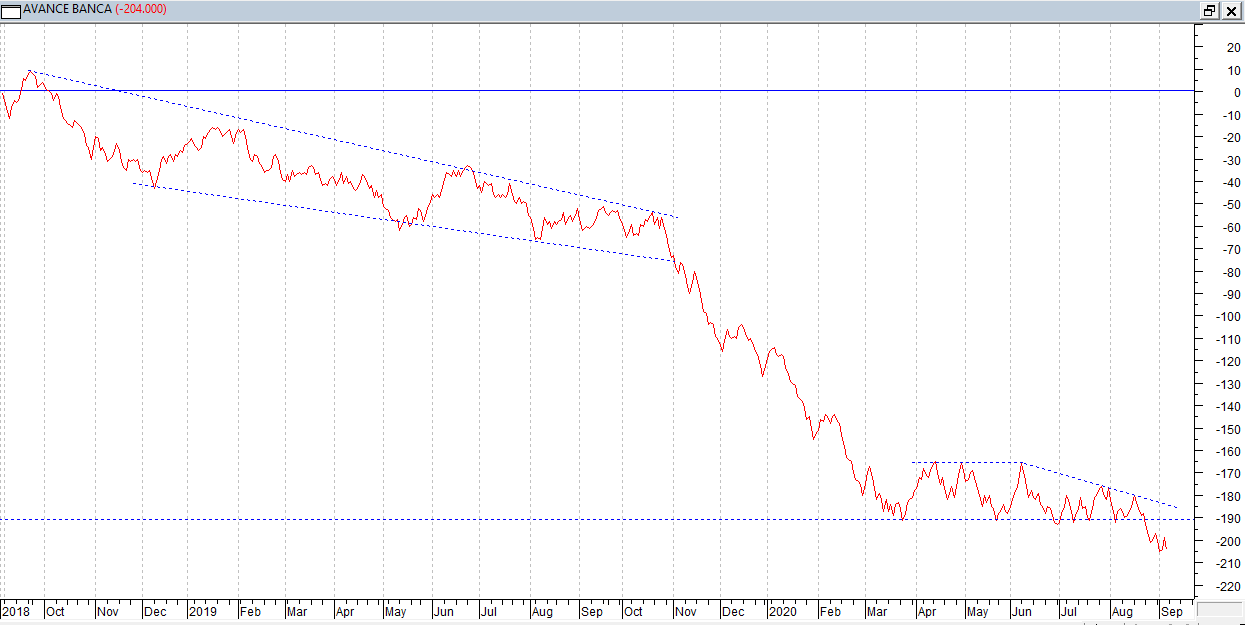Screen dimensions: 1245x634
Task: Click the 2020 label on time axis
Action: [782, 610]
